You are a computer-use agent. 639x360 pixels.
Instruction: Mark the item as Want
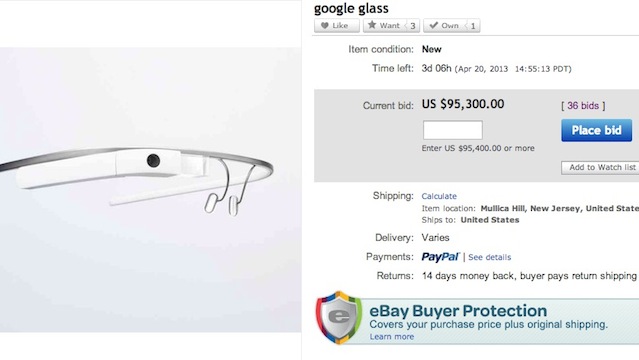[383, 26]
